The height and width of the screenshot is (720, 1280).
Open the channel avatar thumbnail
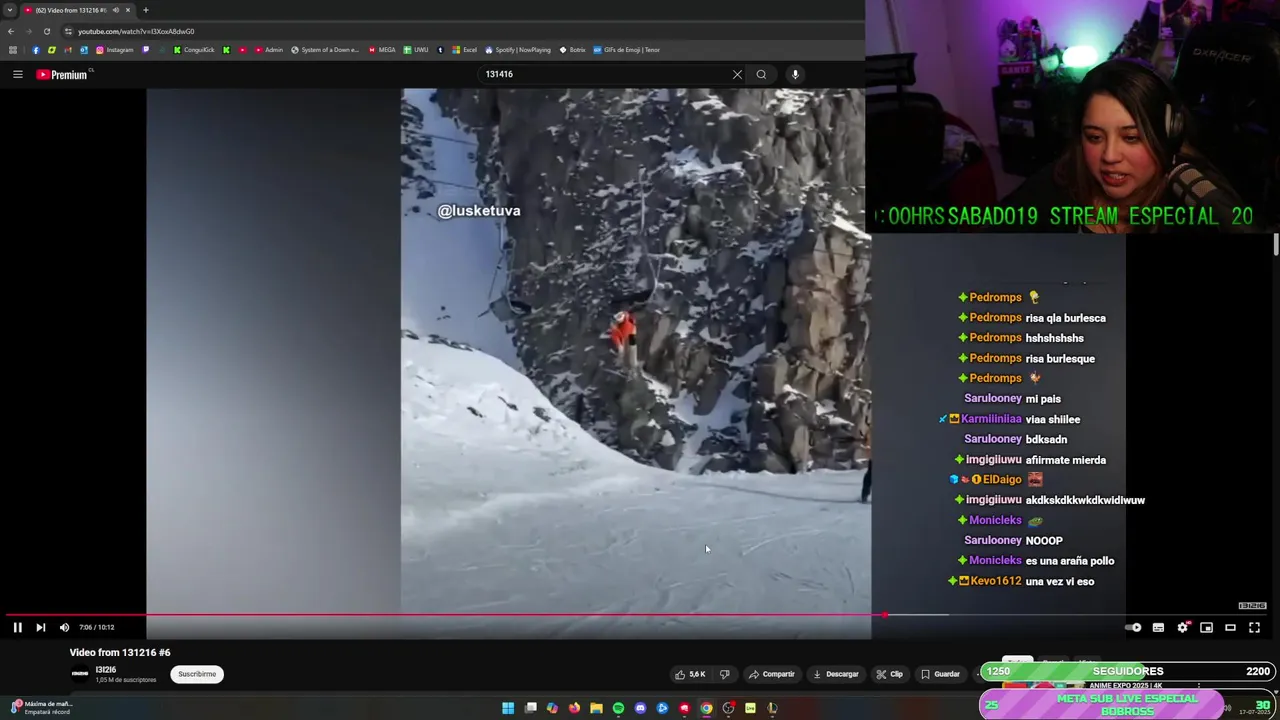coord(80,674)
